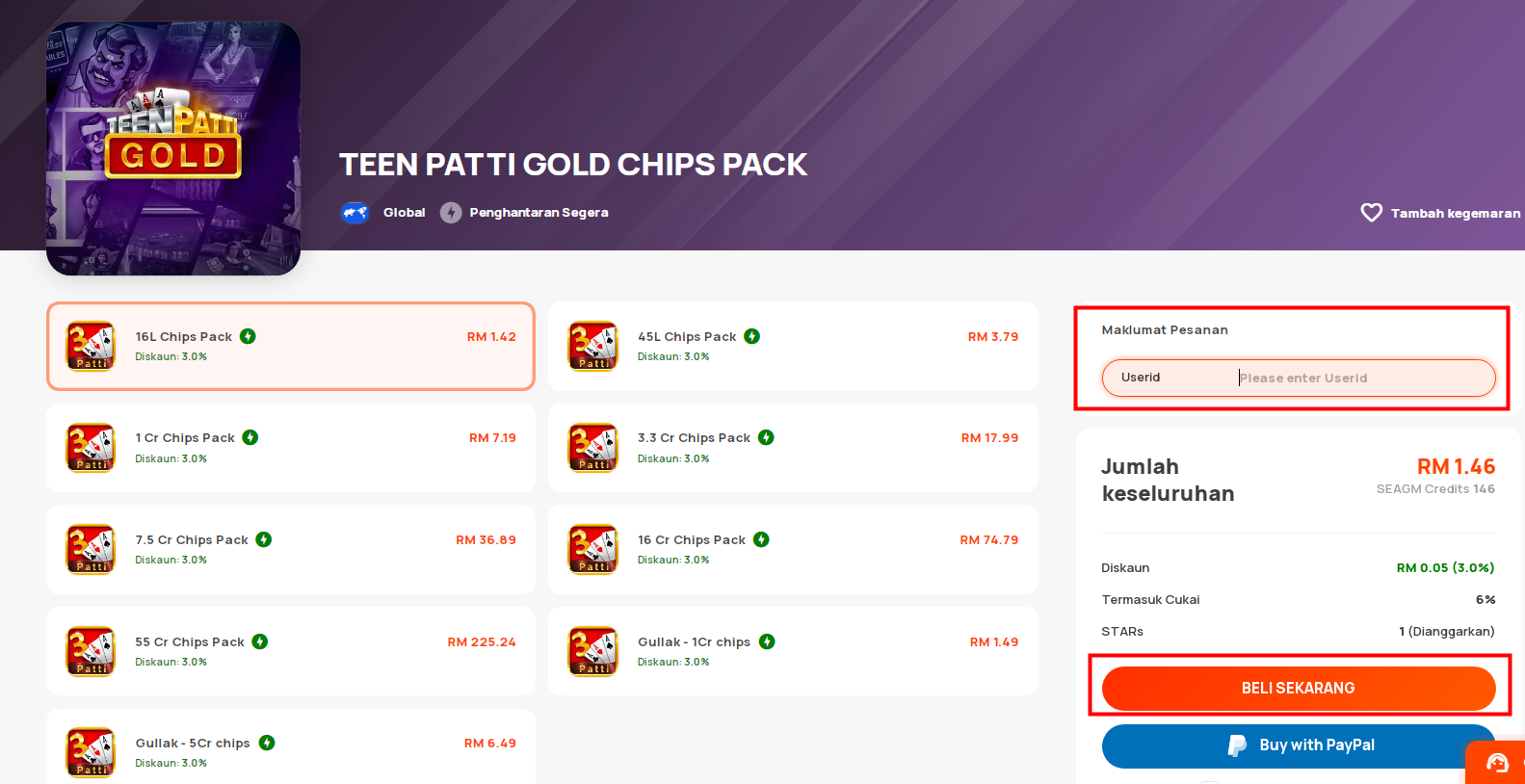Click the 3 Patti icon on 45L Chips Pack

pyautogui.click(x=592, y=346)
